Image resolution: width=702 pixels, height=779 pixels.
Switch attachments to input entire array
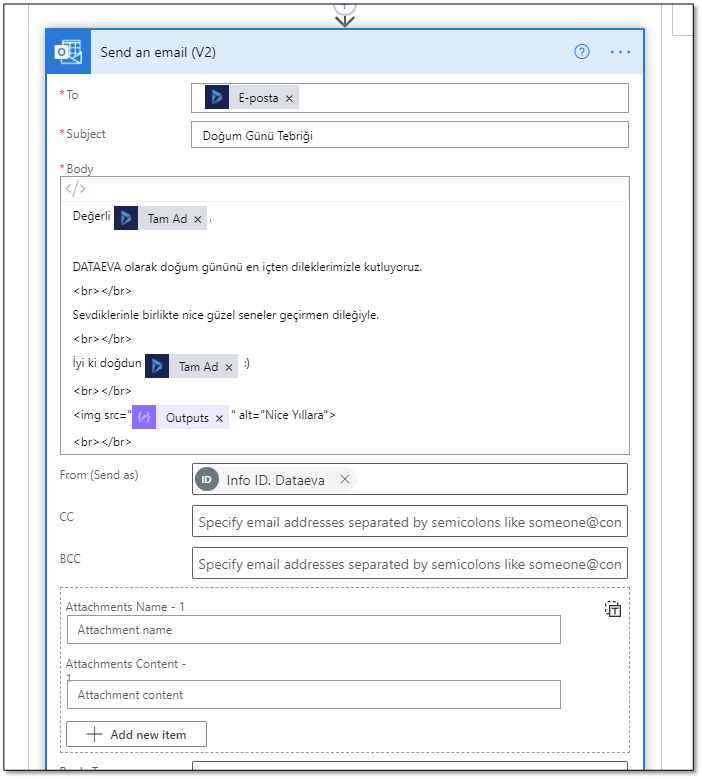[613, 609]
